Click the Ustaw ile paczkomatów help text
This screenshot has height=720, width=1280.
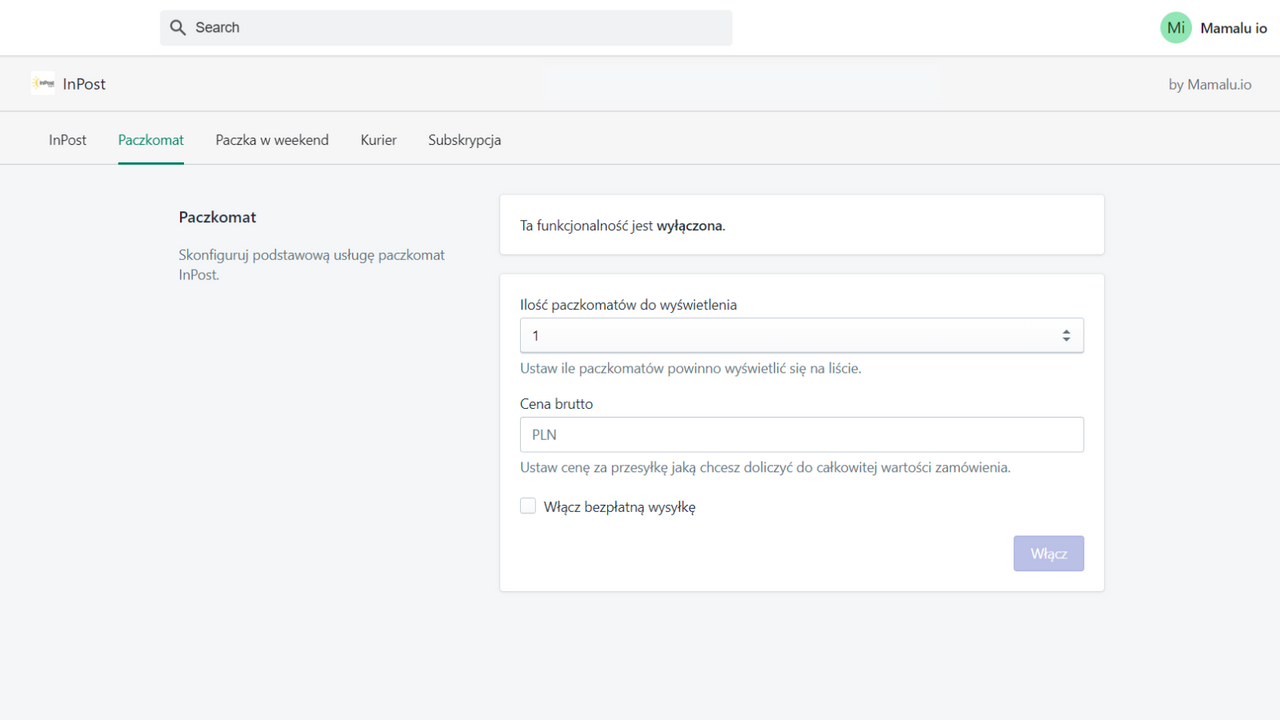(691, 368)
